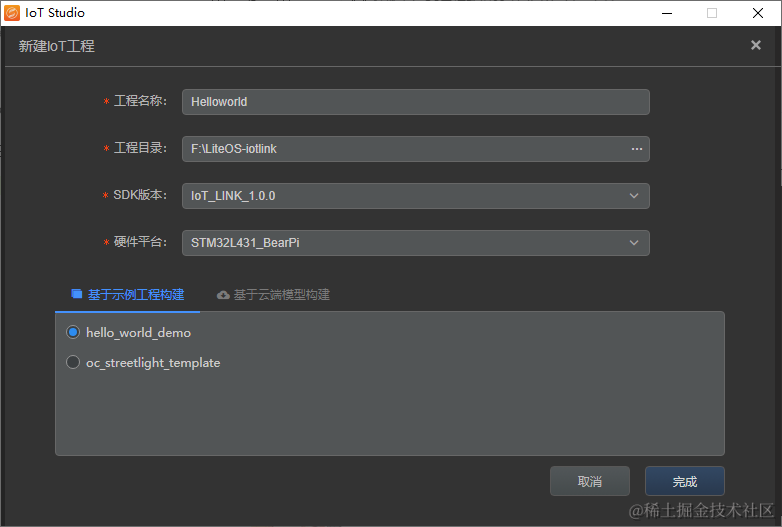Click the 新建IoT工程 dialog title
This screenshot has height=527, width=782.
coord(56,46)
